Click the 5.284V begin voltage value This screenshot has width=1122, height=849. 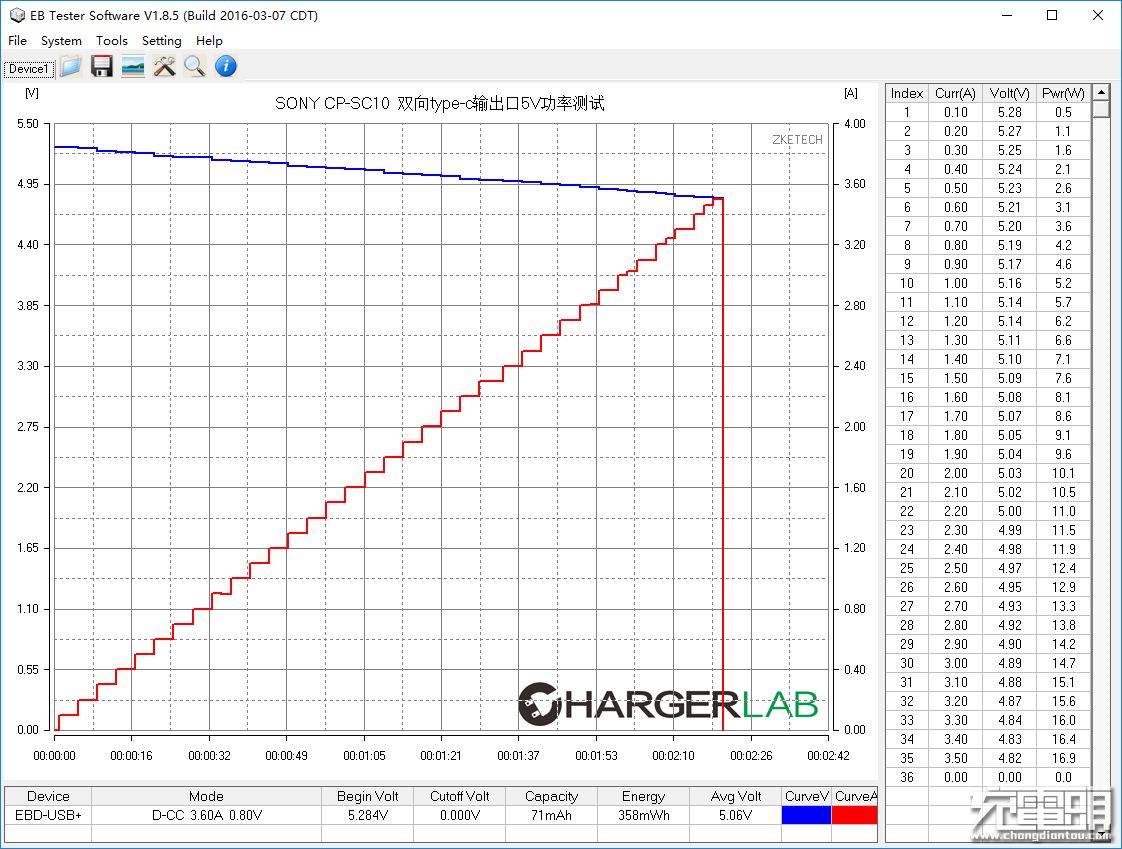(x=367, y=815)
